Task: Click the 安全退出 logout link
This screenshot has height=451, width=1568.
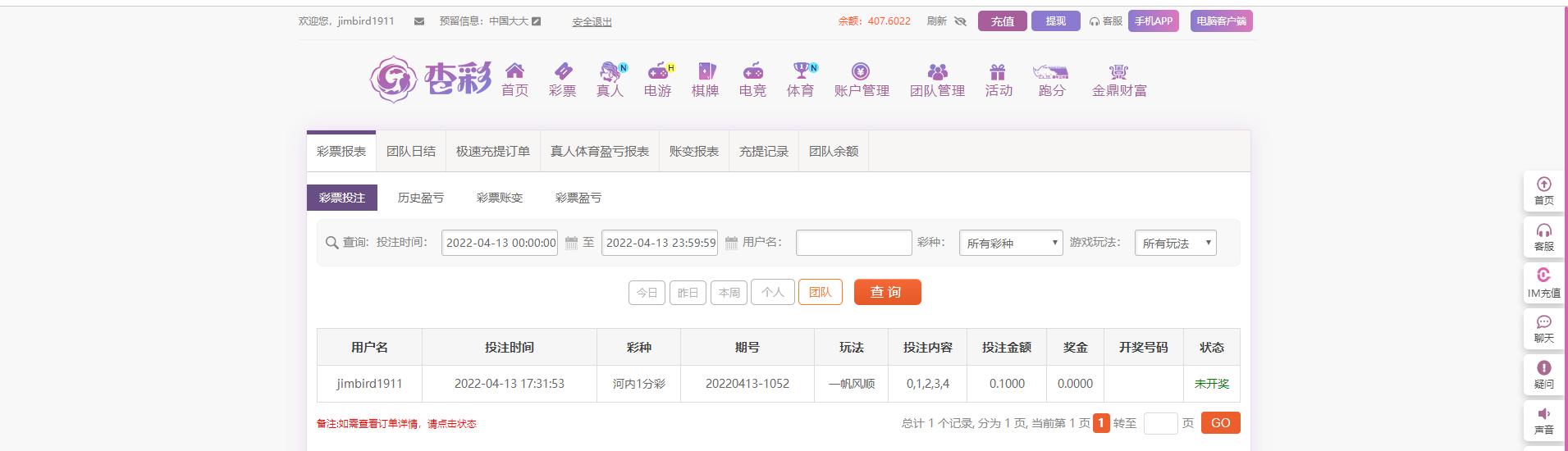Action: click(592, 22)
